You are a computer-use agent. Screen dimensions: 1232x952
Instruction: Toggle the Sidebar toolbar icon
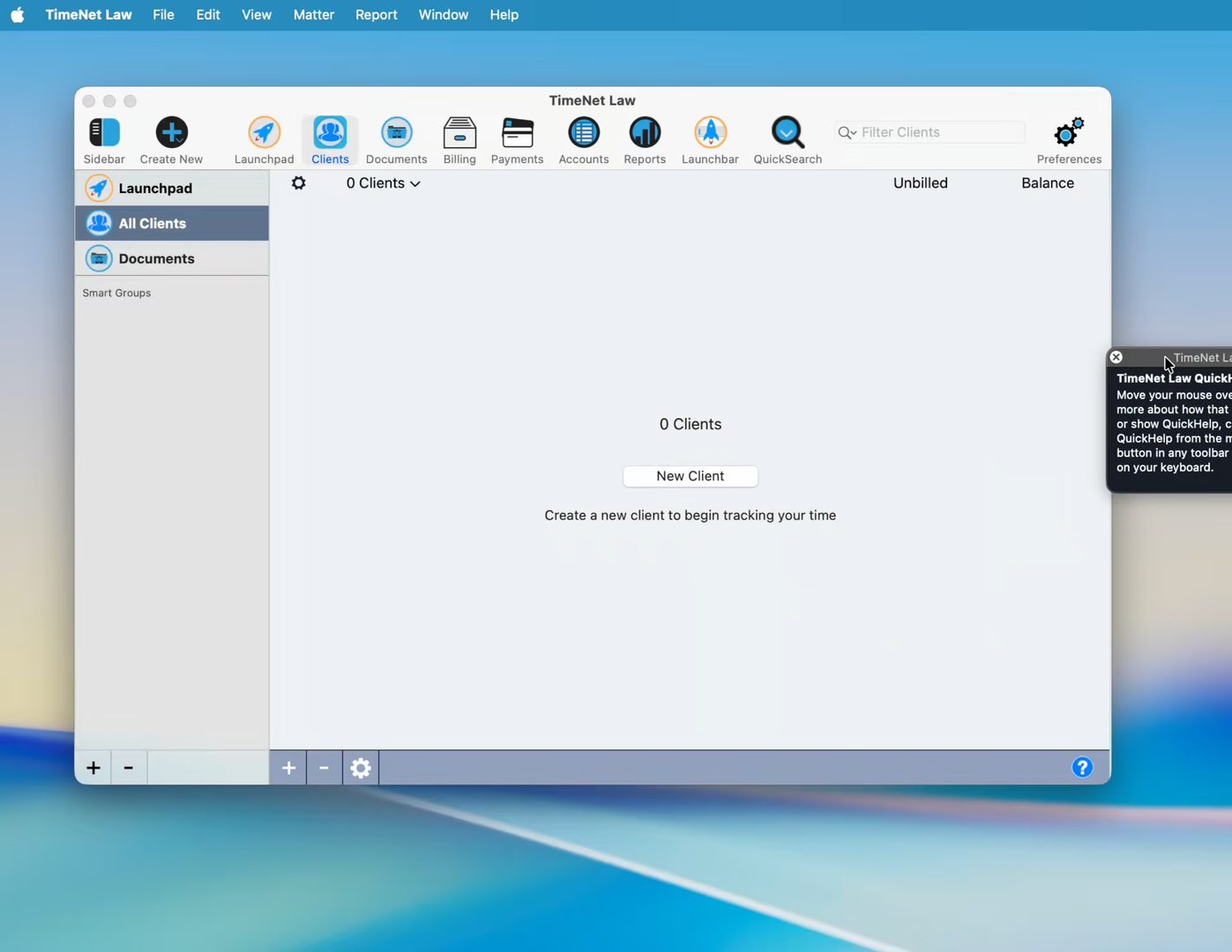click(x=104, y=133)
